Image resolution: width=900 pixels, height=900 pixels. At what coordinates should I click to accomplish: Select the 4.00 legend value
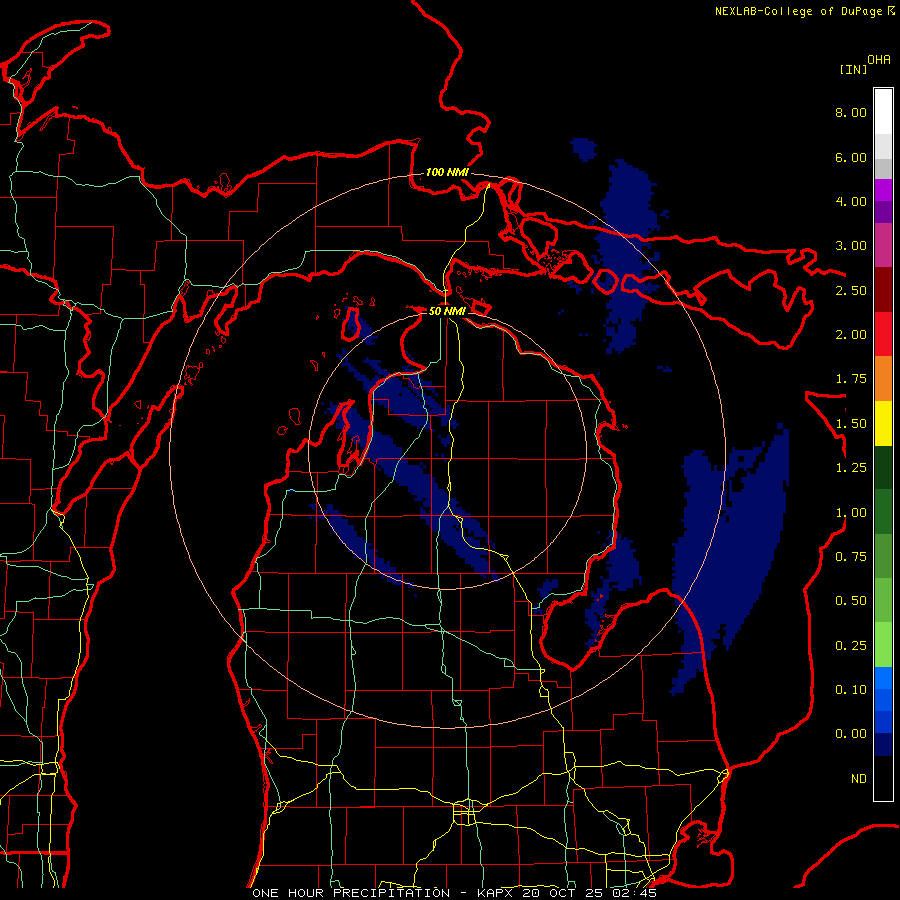click(x=851, y=201)
